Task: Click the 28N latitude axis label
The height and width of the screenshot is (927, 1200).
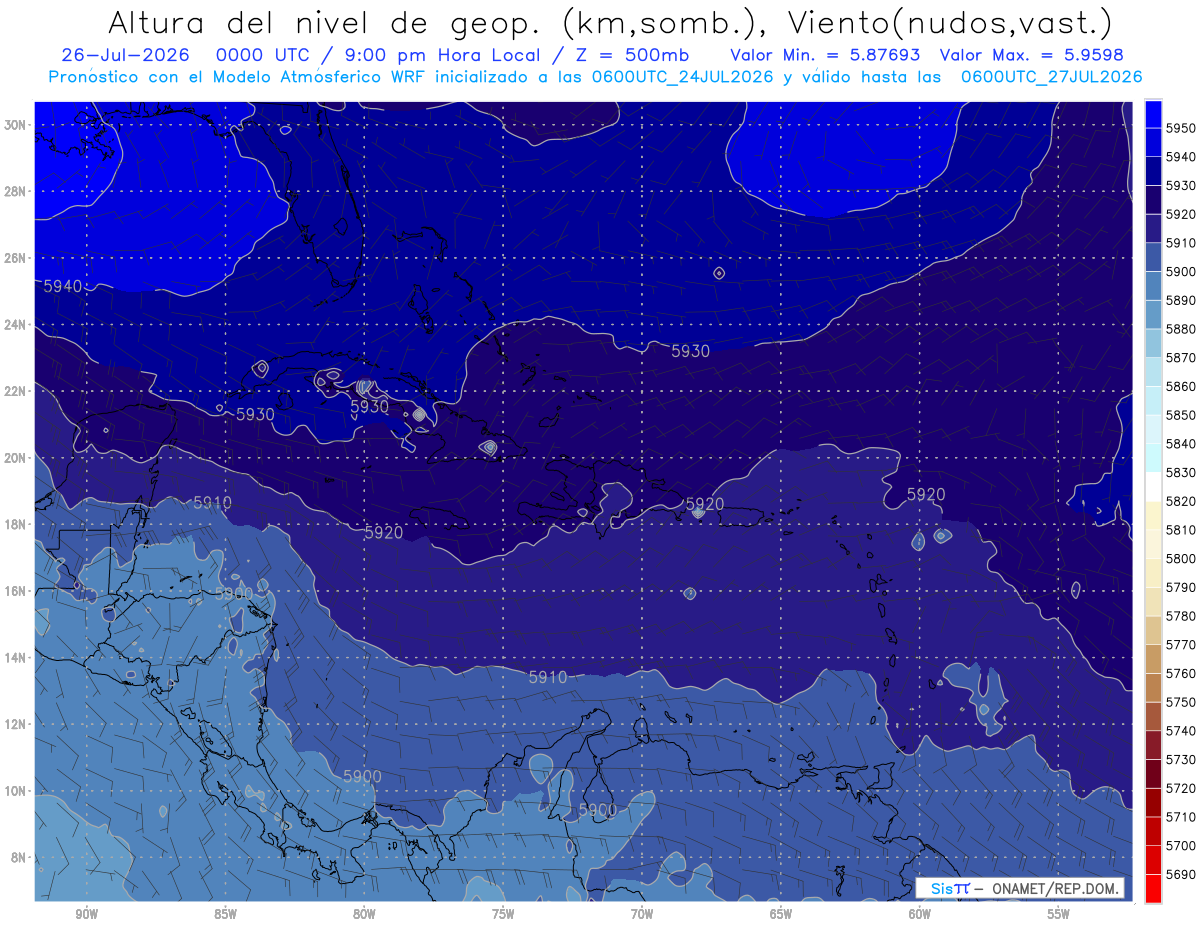Action: (x=15, y=191)
